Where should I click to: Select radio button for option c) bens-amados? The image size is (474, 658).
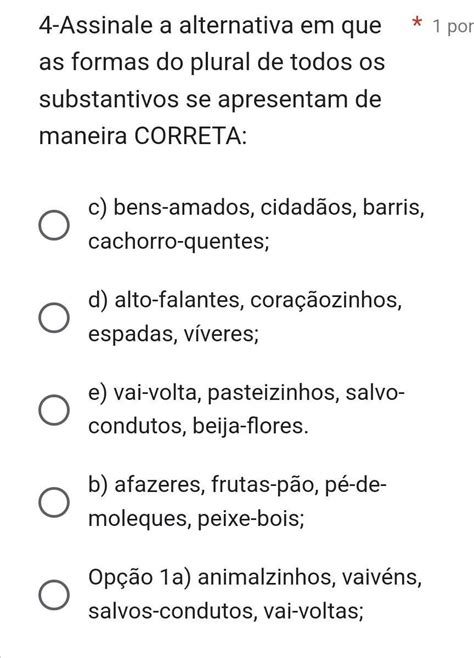pos(54,225)
